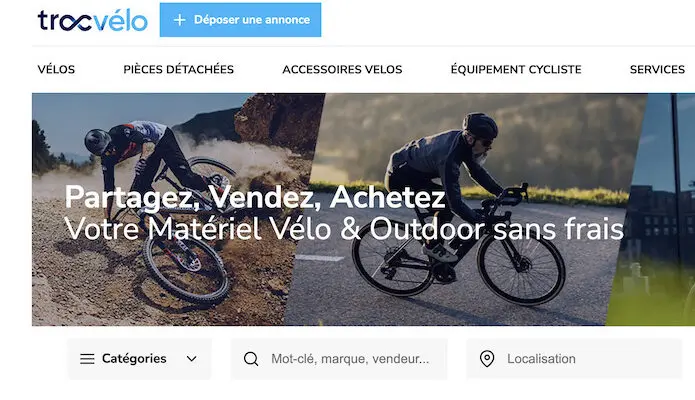Select ÉQUIPEMENT CYCLISTE in navigation
The width and height of the screenshot is (695, 400).
point(516,70)
